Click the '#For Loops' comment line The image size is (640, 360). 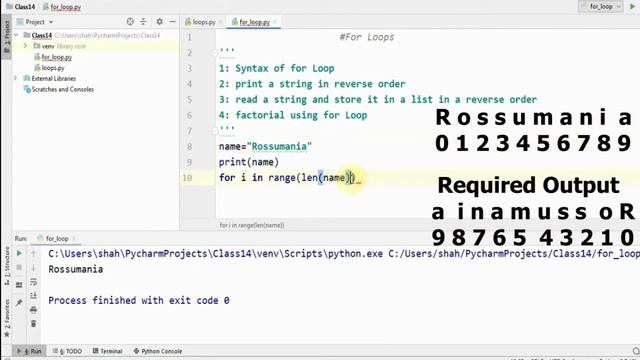pyautogui.click(x=367, y=37)
